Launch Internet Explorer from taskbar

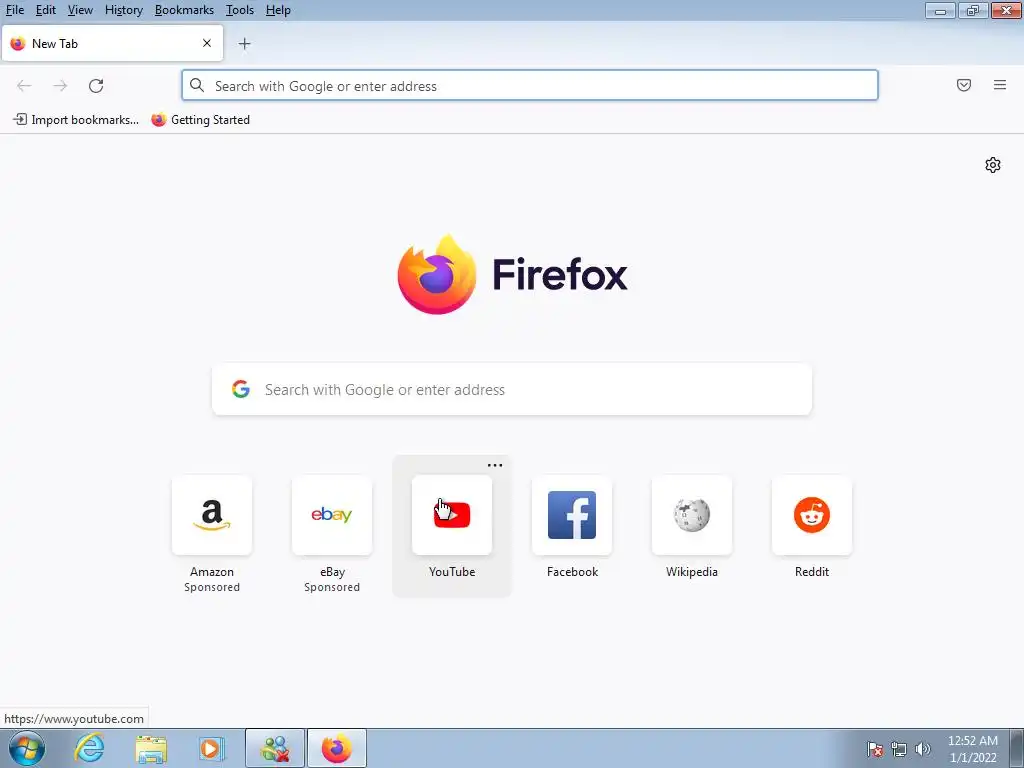click(x=89, y=748)
